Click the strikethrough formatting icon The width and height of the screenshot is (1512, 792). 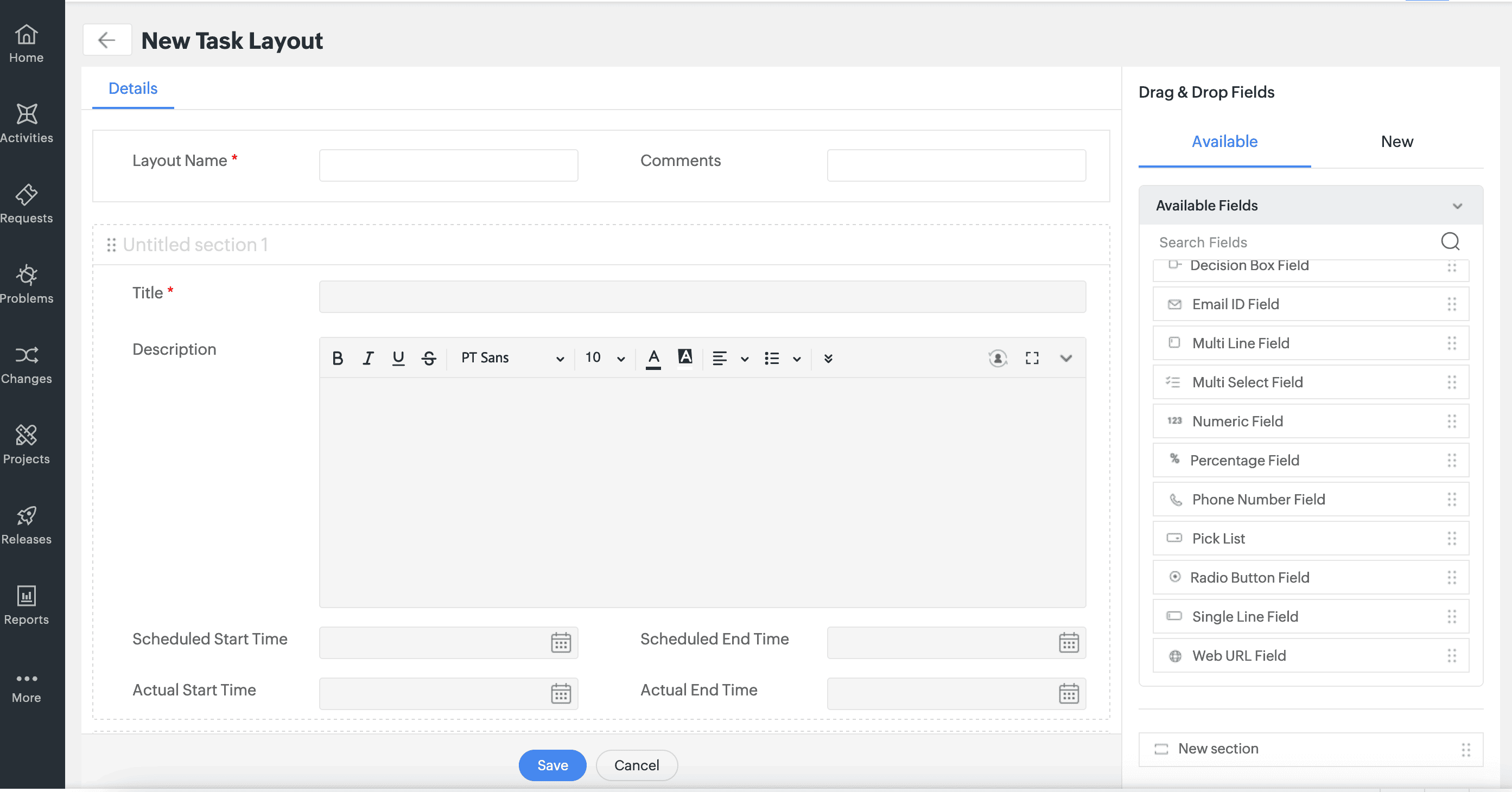point(429,358)
